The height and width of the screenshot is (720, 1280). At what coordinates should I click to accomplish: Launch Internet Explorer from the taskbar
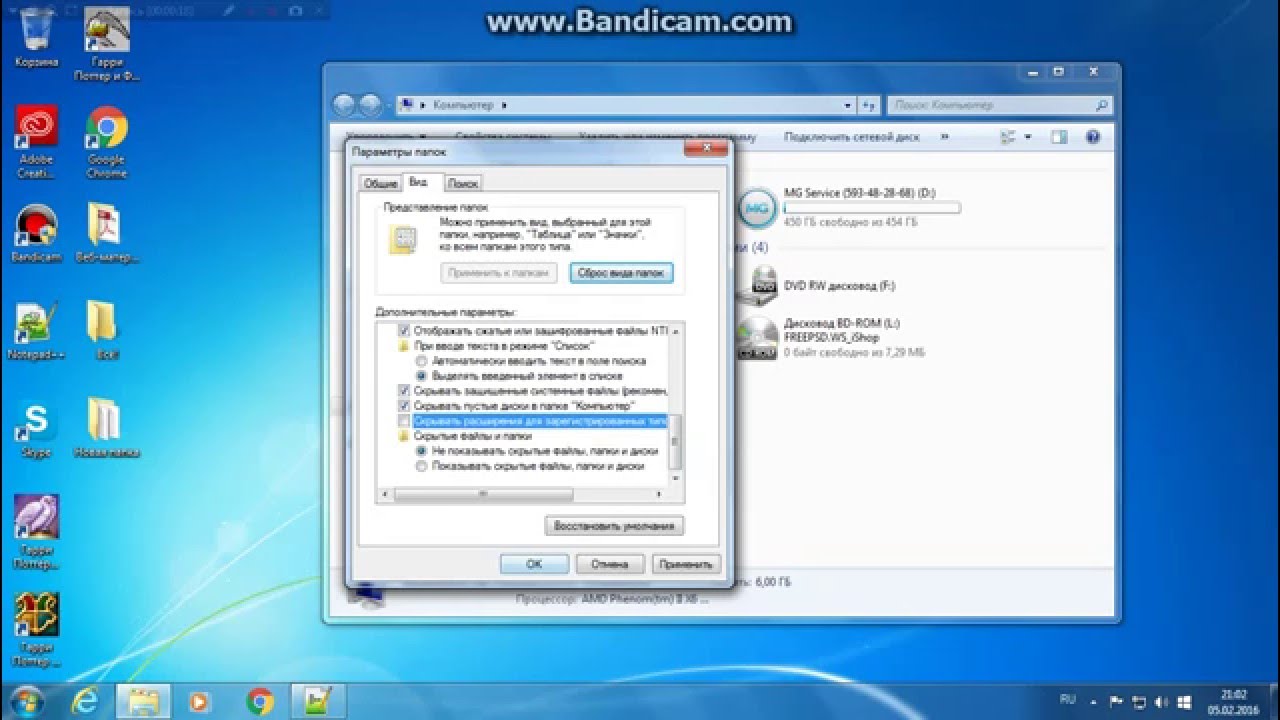click(x=84, y=700)
